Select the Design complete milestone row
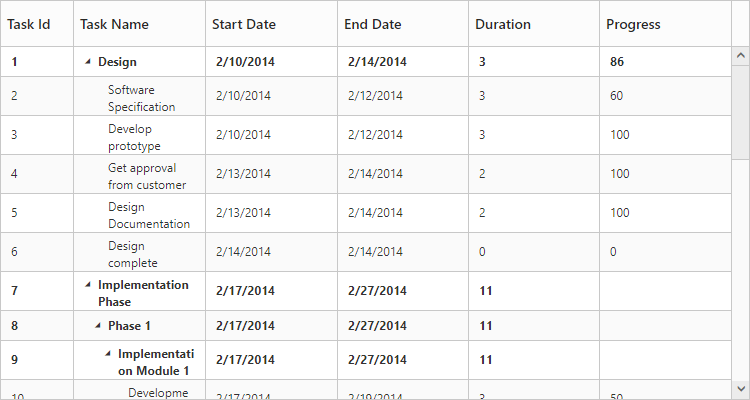750x400 pixels. click(133, 253)
